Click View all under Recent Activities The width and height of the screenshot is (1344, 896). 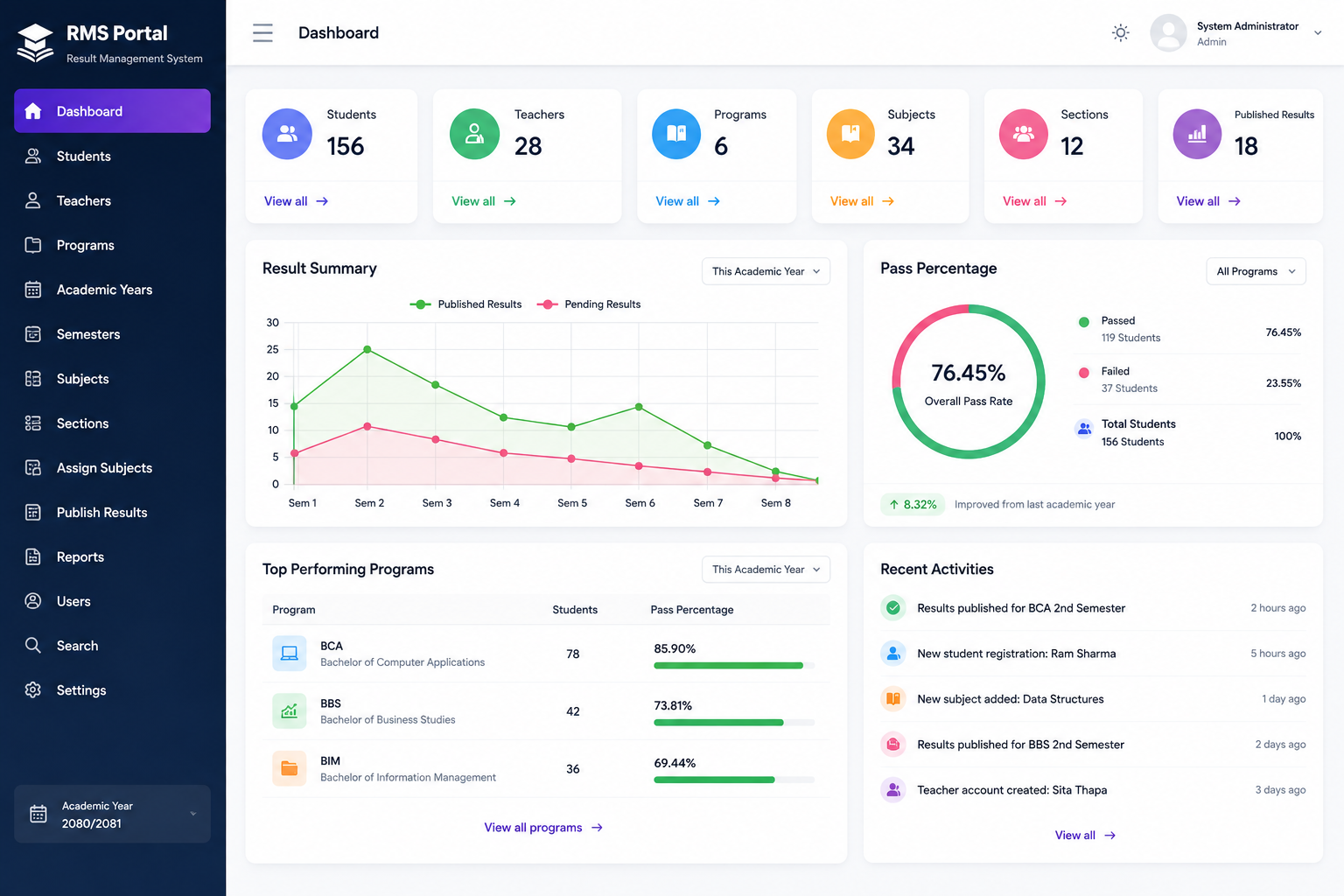[x=1085, y=836]
